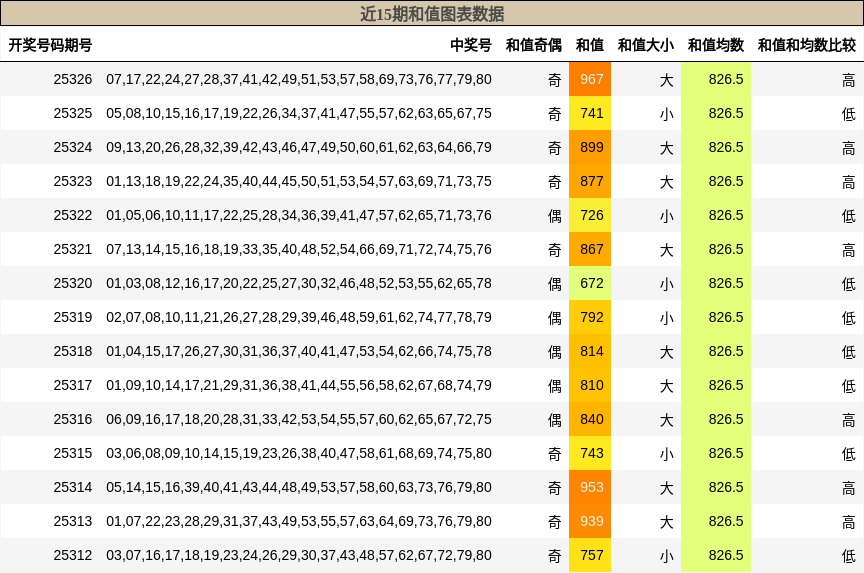Click the 和值和均数比较 column header
864x573 pixels.
click(807, 45)
